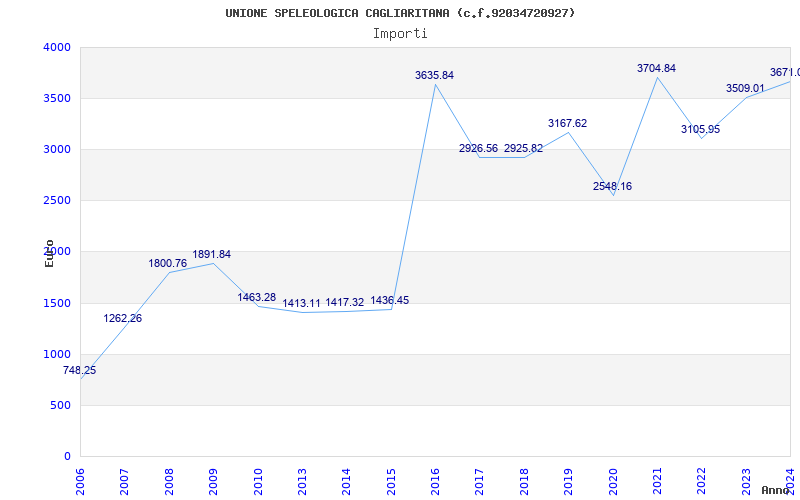
Task: Click the x-axis year 2009
Action: click(x=213, y=482)
